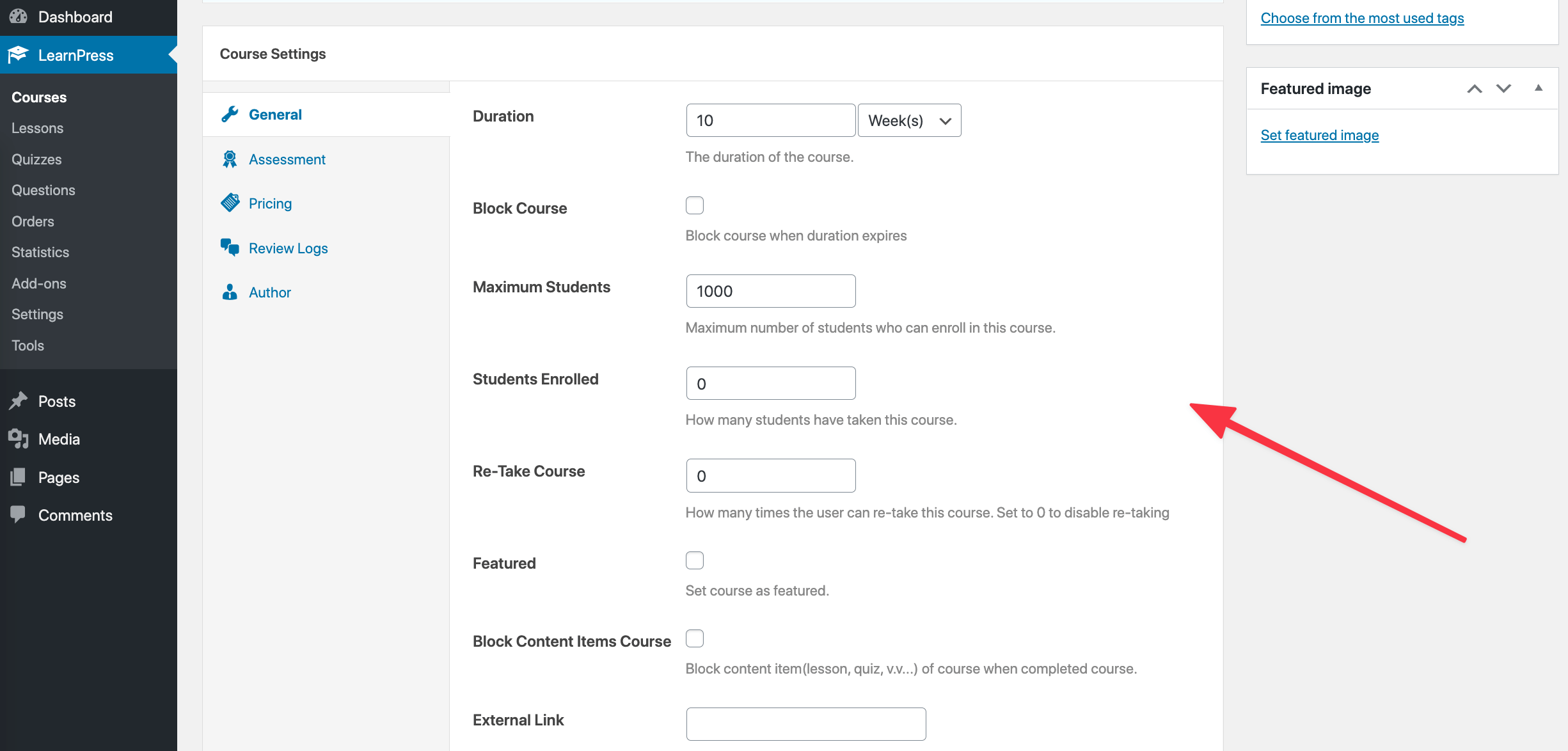Open the General settings tab

tap(326, 115)
